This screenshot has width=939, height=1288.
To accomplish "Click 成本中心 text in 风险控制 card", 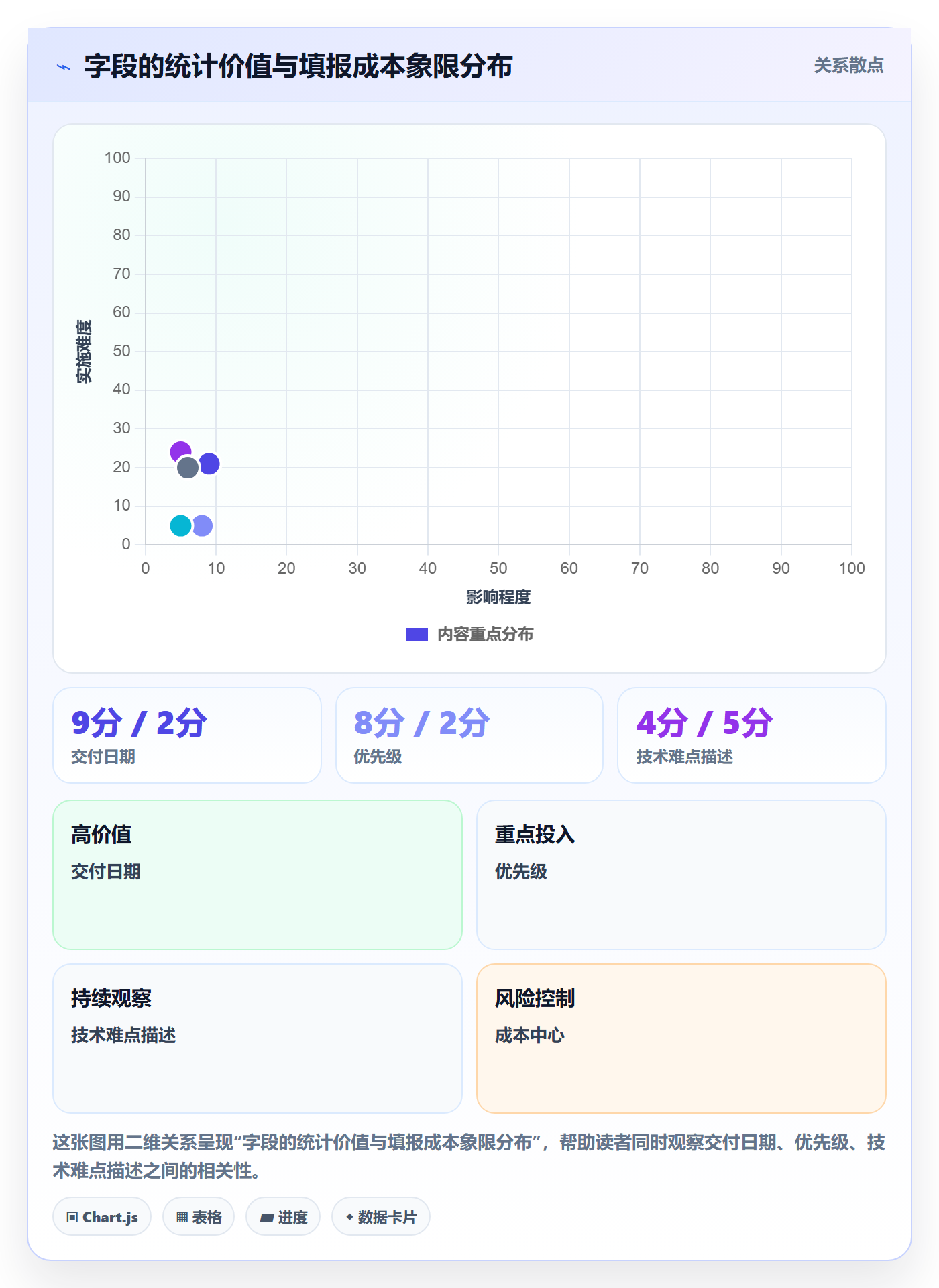I will click(x=530, y=1036).
